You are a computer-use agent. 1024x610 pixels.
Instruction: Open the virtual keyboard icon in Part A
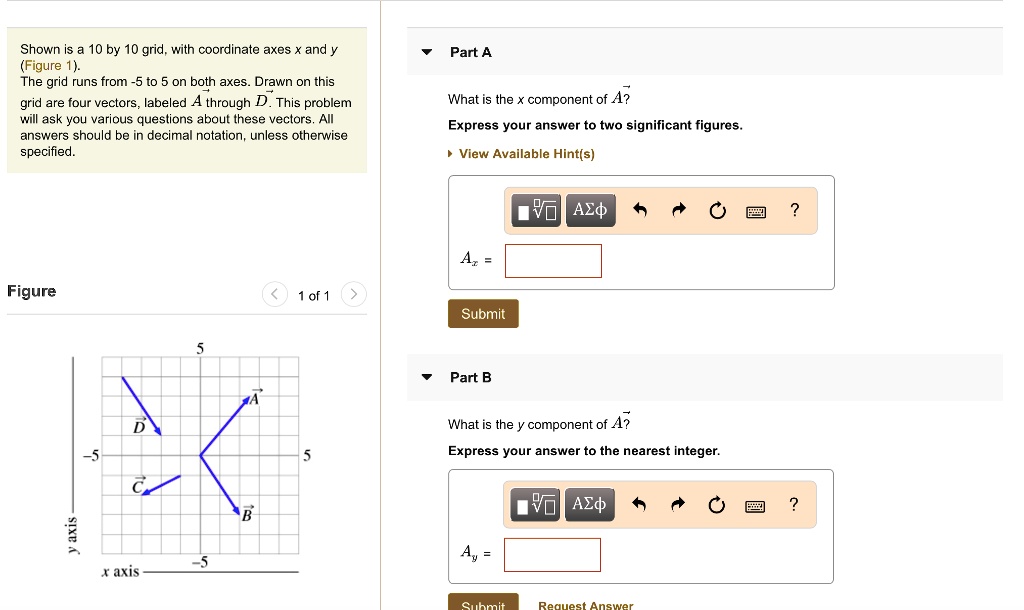click(x=756, y=211)
